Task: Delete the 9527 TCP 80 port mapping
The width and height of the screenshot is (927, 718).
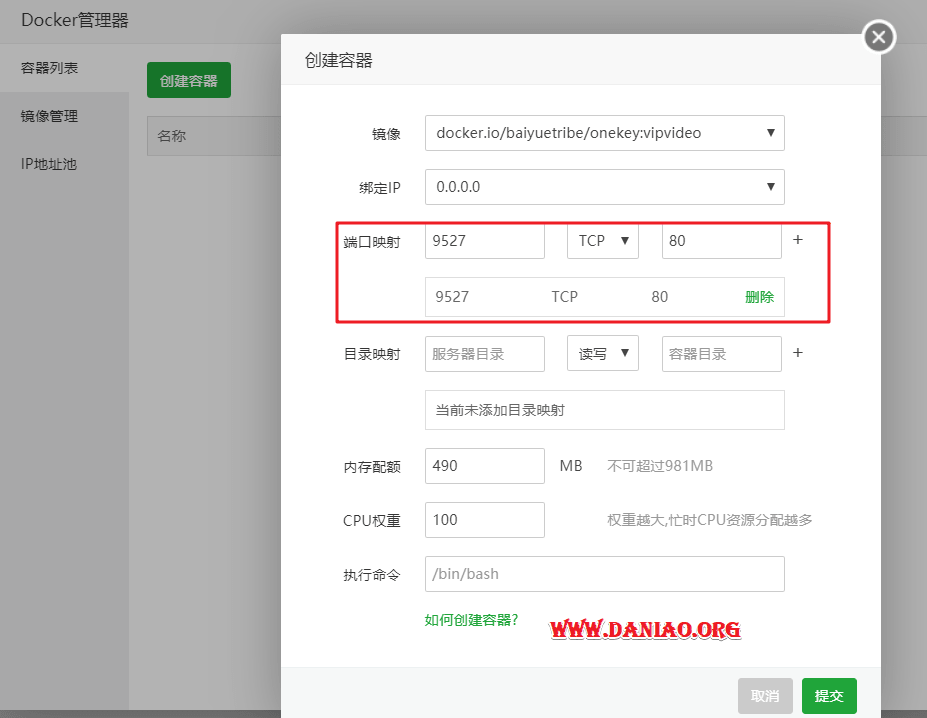Action: (x=759, y=297)
